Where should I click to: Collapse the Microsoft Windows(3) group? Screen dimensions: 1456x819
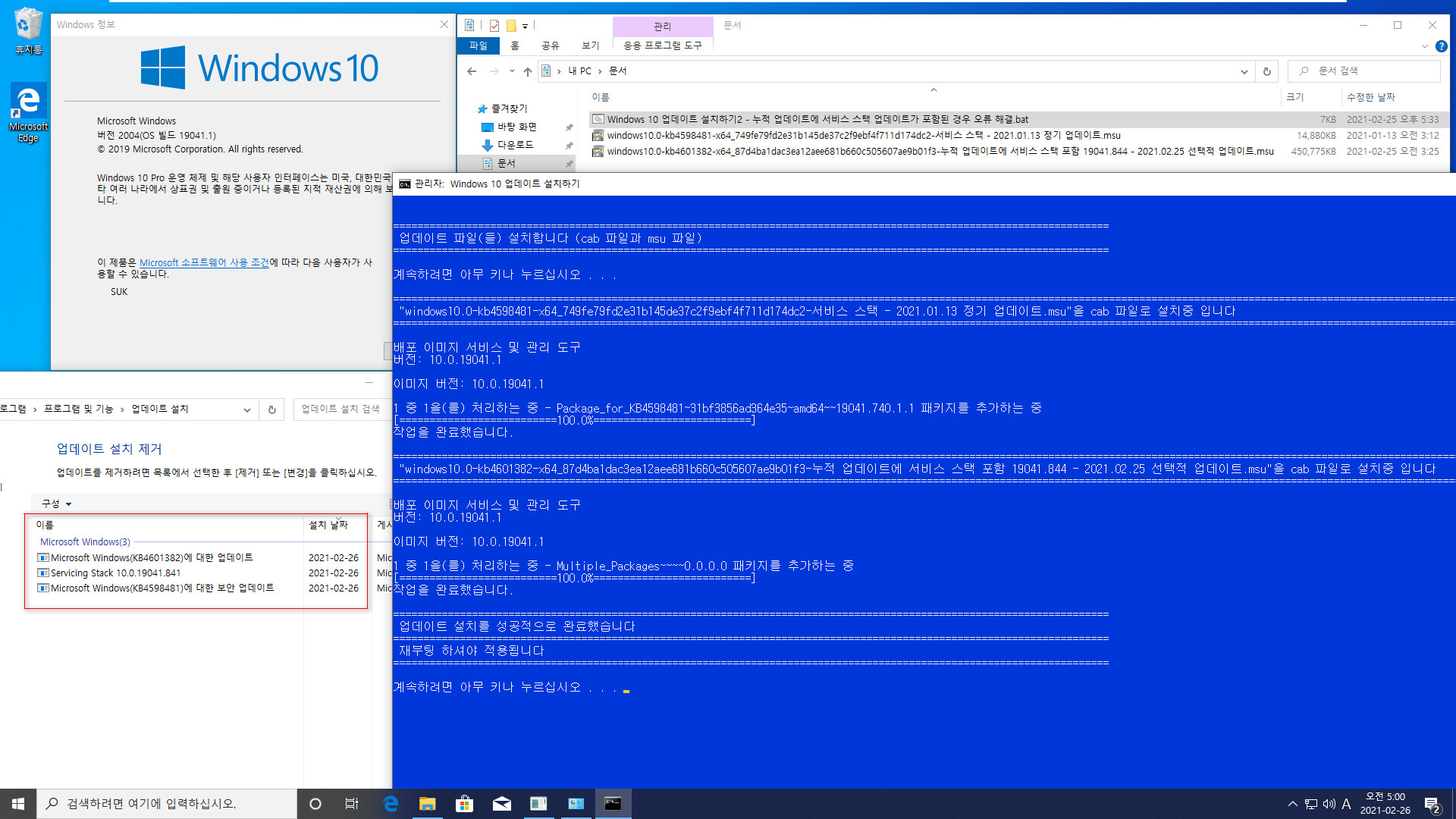pyautogui.click(x=85, y=542)
